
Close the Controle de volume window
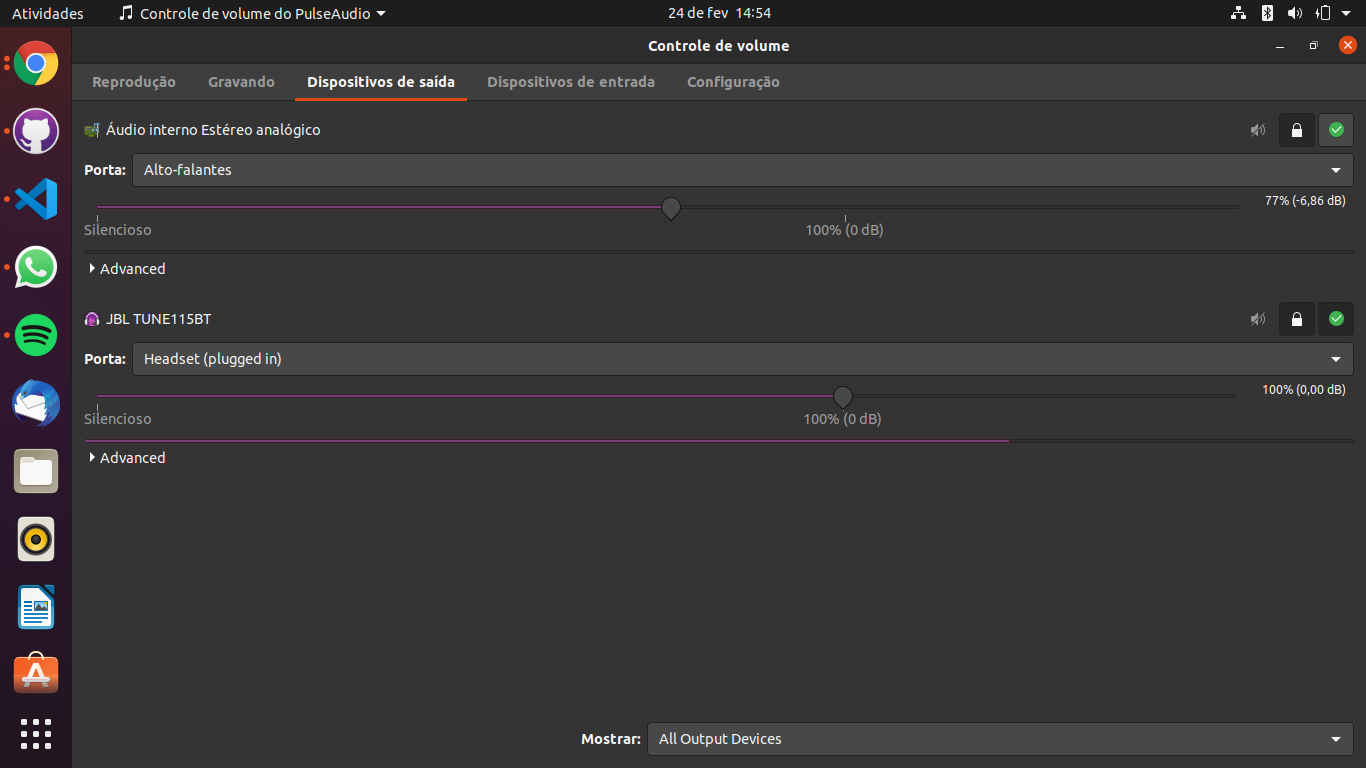[1347, 46]
